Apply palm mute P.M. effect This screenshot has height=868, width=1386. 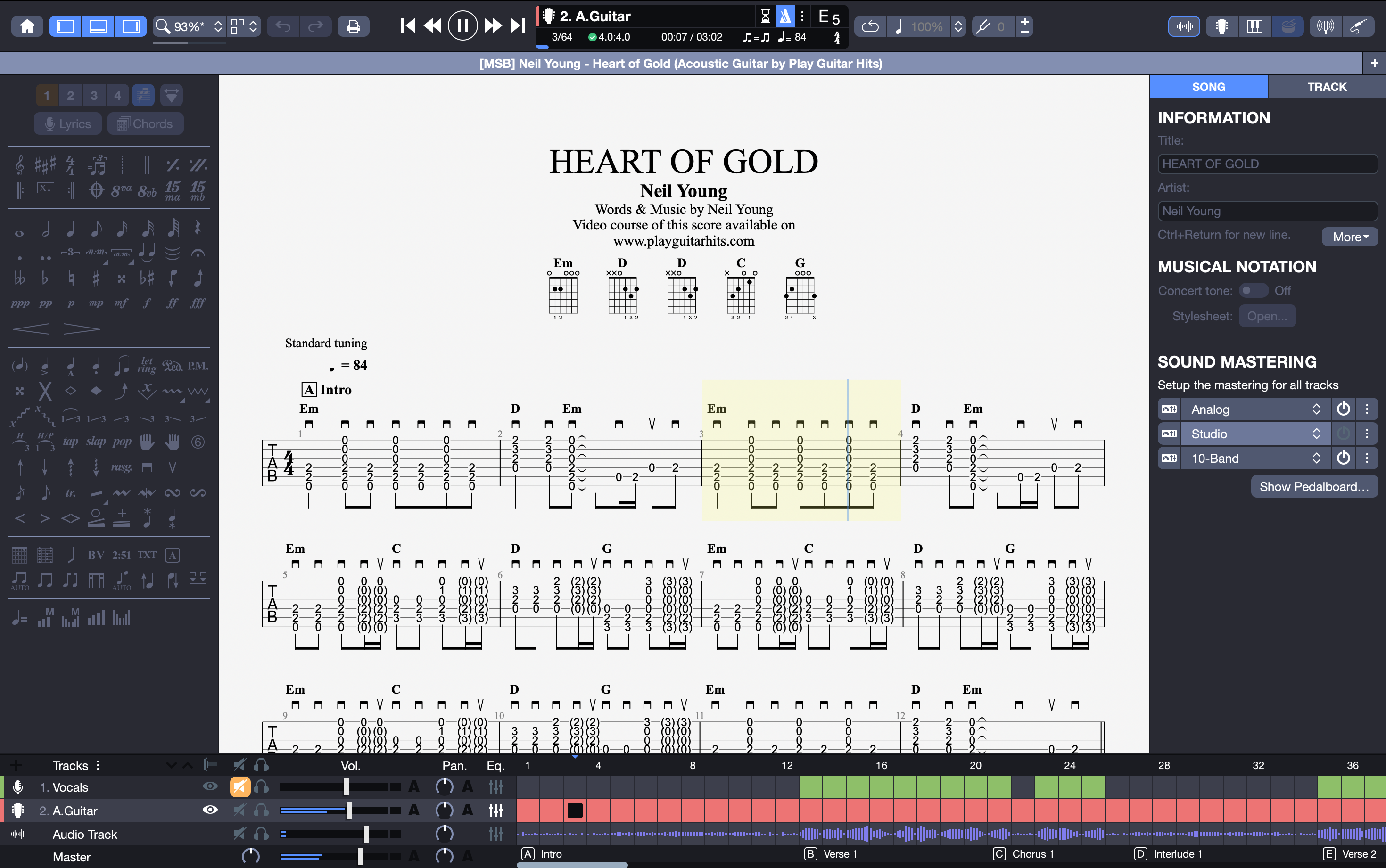(x=198, y=366)
